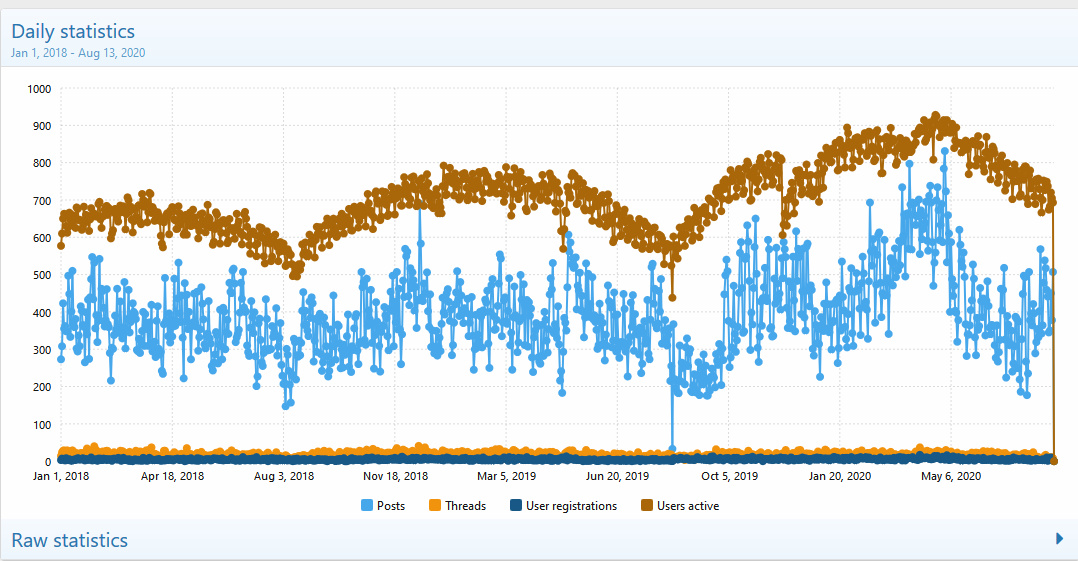Screen dimensions: 1078x561
Task: Click the Jan 1, 2018 x-axis label
Action: pyautogui.click(x=61, y=477)
